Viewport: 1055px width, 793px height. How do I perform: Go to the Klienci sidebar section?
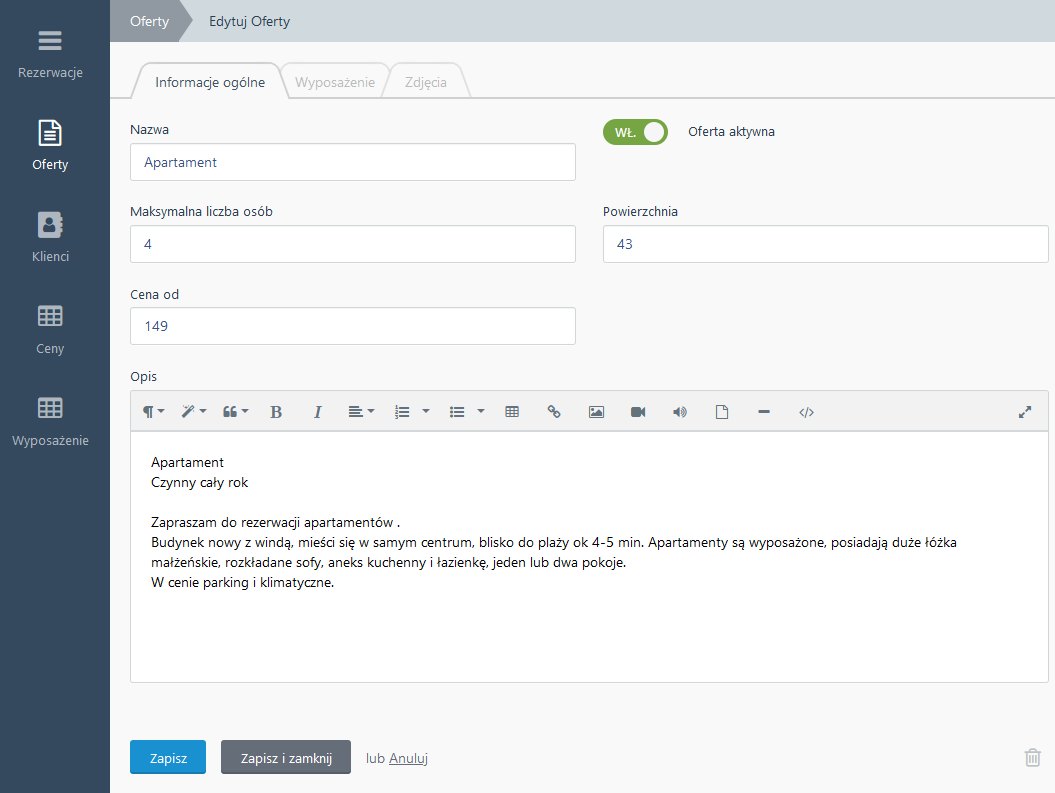50,237
